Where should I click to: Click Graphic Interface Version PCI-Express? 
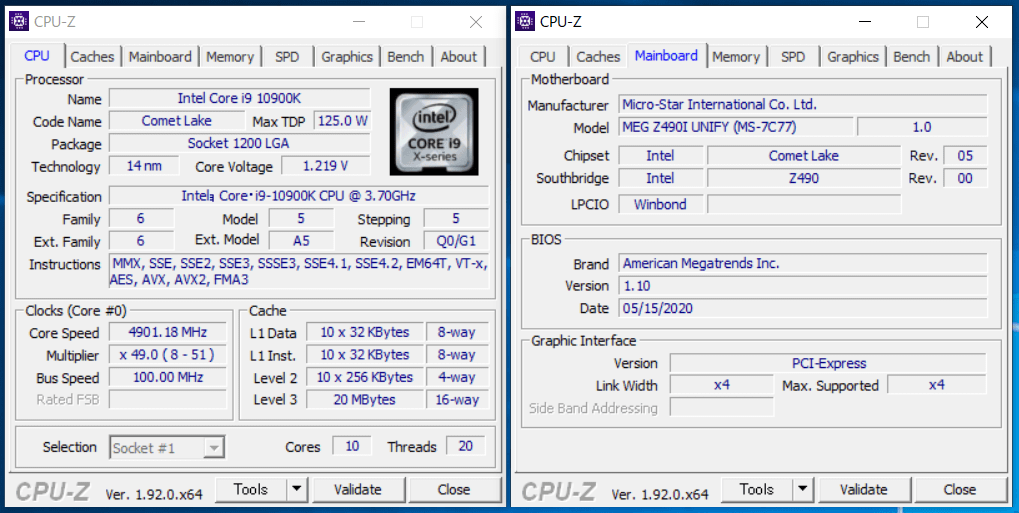coord(829,363)
